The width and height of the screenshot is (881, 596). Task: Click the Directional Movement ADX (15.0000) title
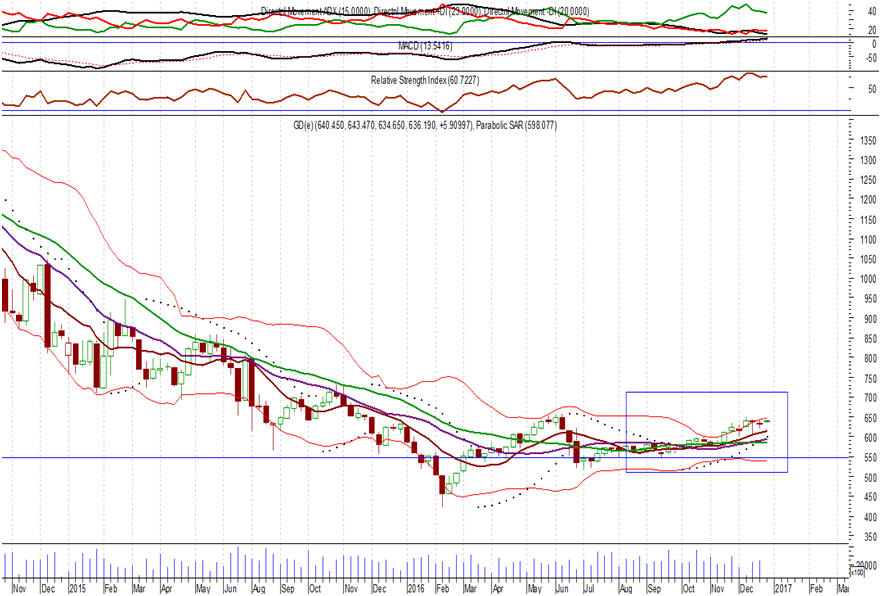click(317, 11)
